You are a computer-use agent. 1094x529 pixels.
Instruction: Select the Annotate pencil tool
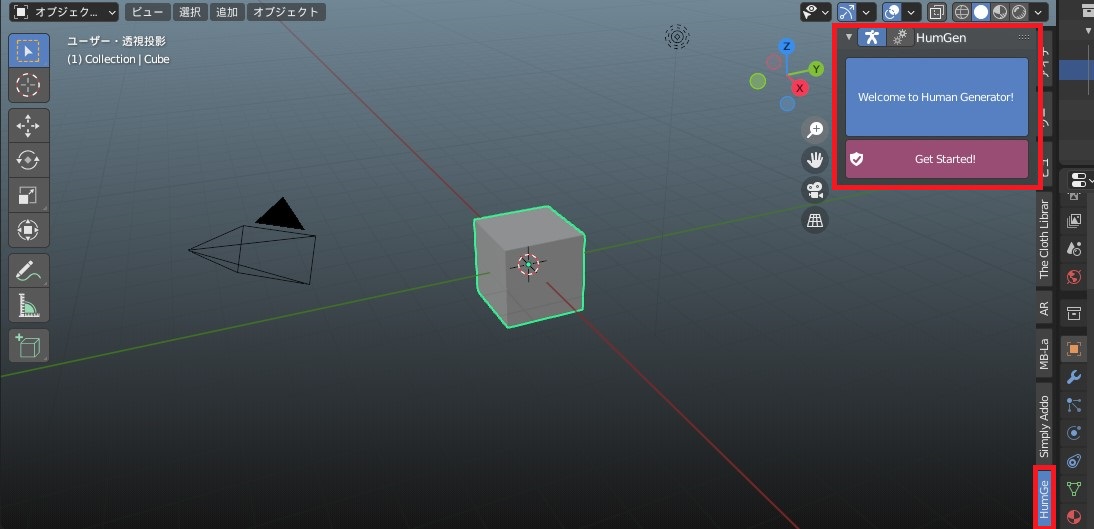point(29,271)
